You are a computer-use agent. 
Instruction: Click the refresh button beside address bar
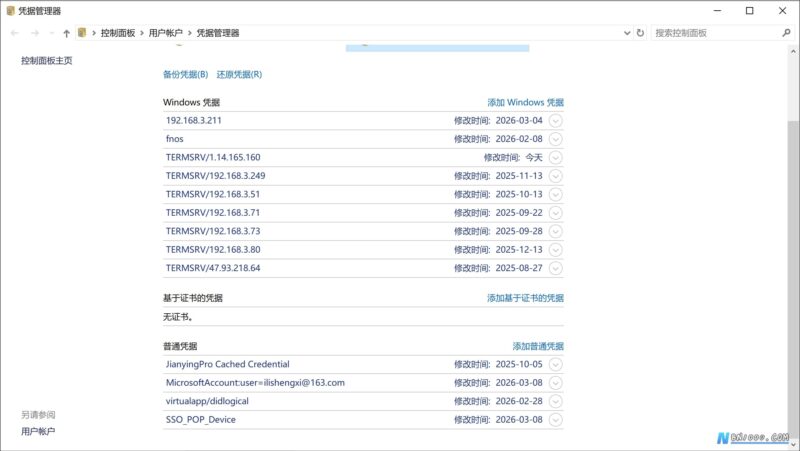click(640, 33)
